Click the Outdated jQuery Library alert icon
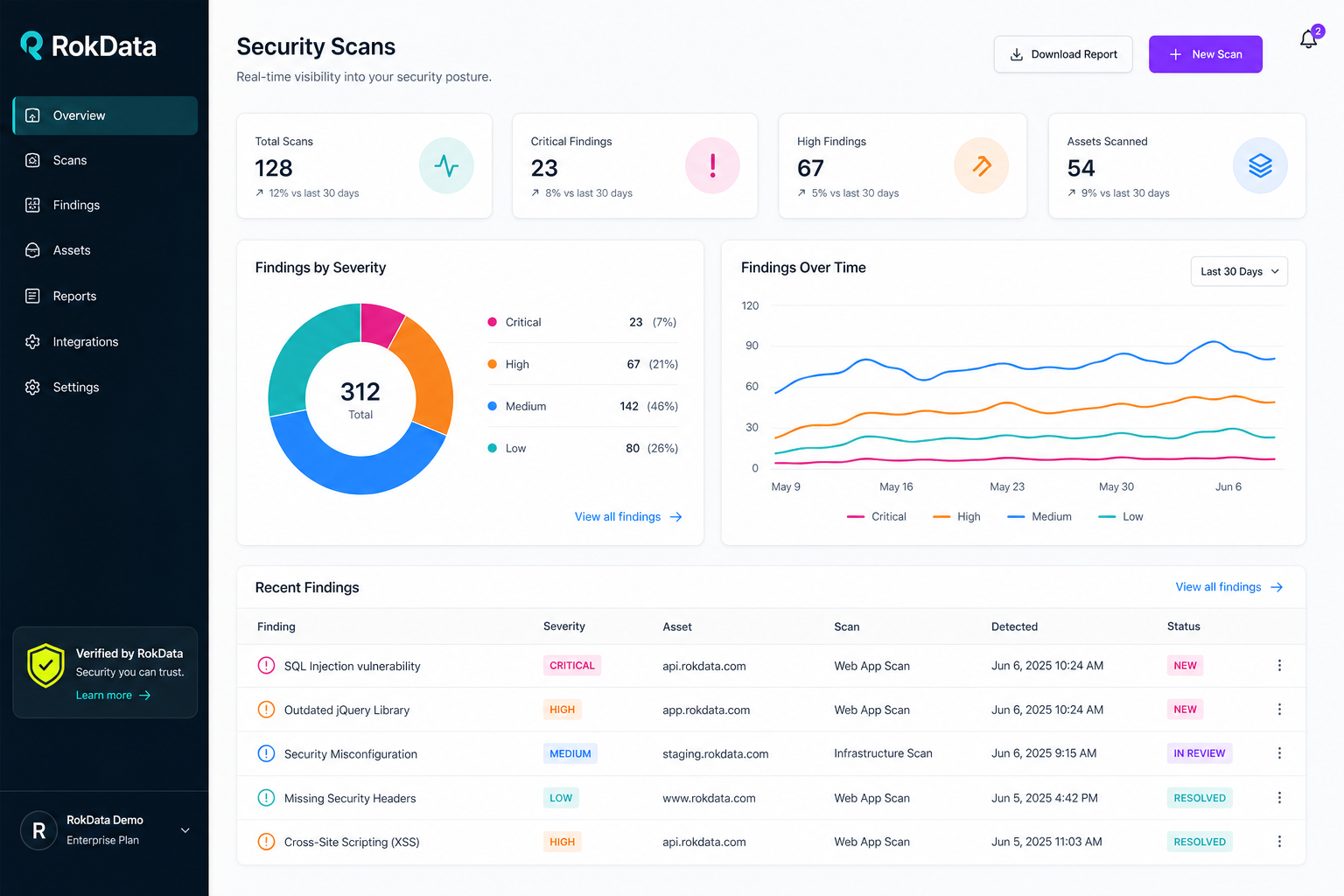 (x=266, y=709)
